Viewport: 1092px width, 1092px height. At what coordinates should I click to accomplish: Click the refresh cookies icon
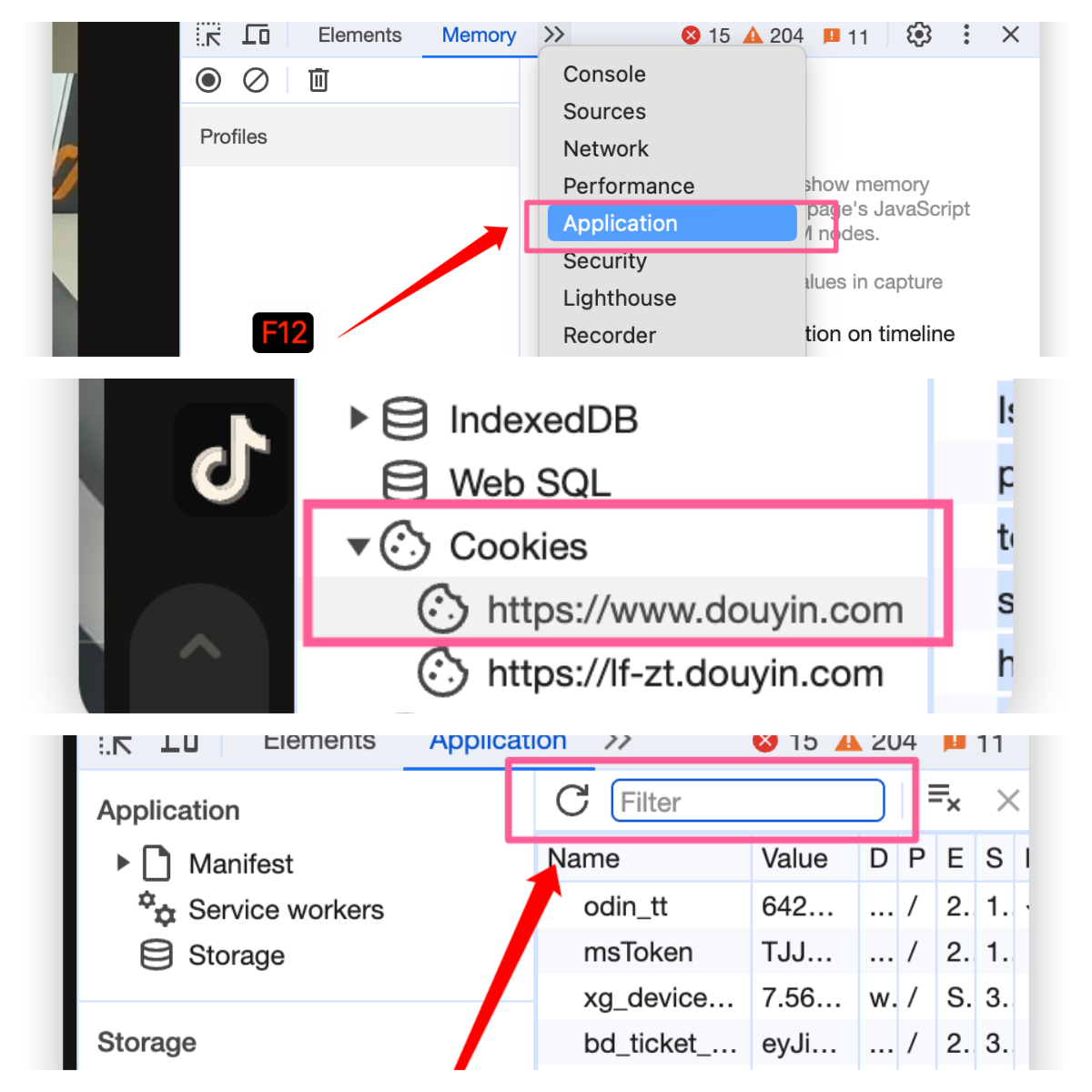coord(572,801)
